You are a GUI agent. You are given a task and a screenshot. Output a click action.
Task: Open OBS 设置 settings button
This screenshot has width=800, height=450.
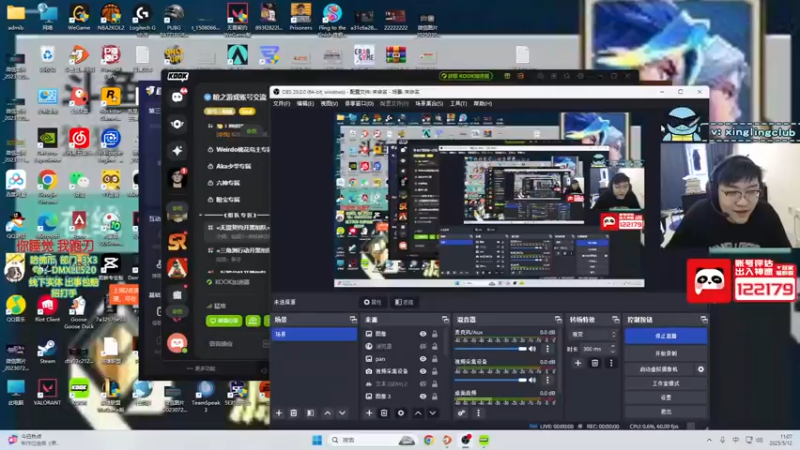666,397
